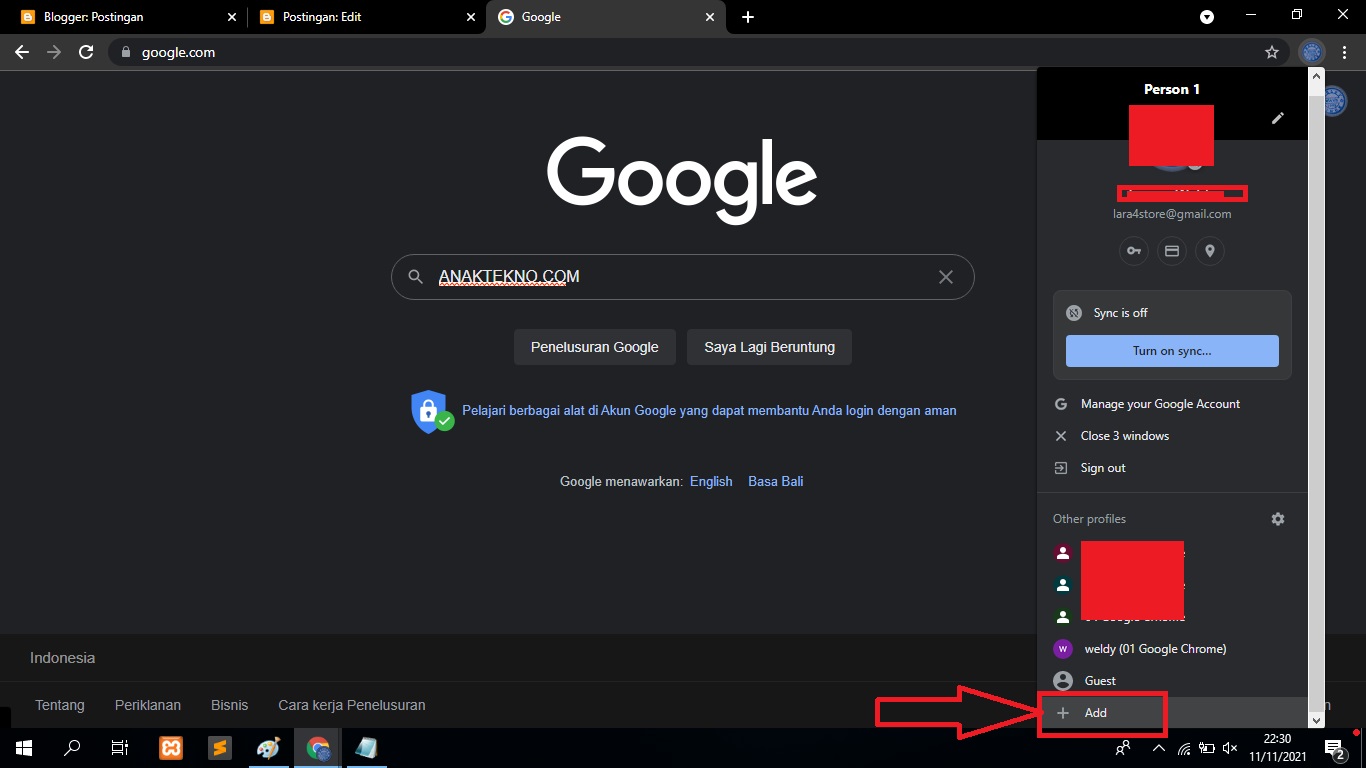Click the browser forward arrow

[x=54, y=52]
